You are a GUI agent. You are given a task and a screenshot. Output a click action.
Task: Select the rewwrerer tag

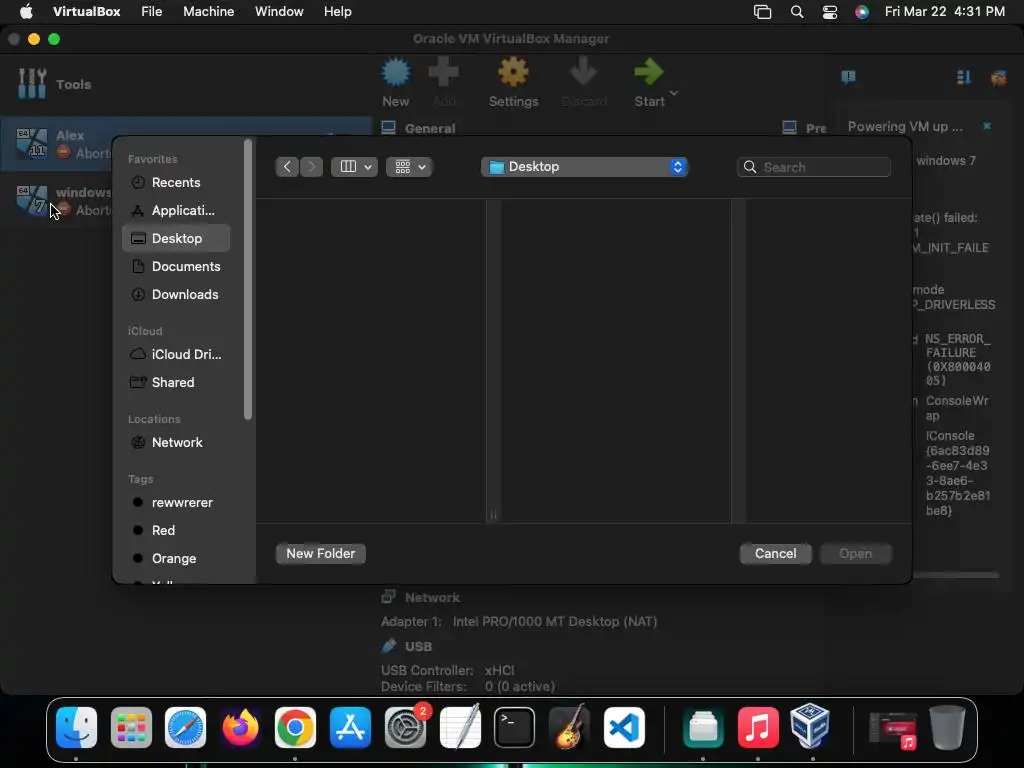pyautogui.click(x=176, y=502)
